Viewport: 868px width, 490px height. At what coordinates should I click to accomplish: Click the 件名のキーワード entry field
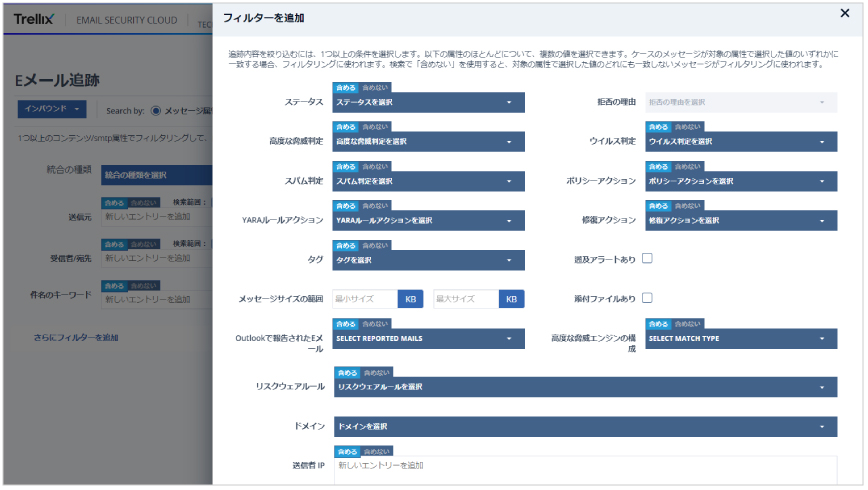[x=157, y=300]
